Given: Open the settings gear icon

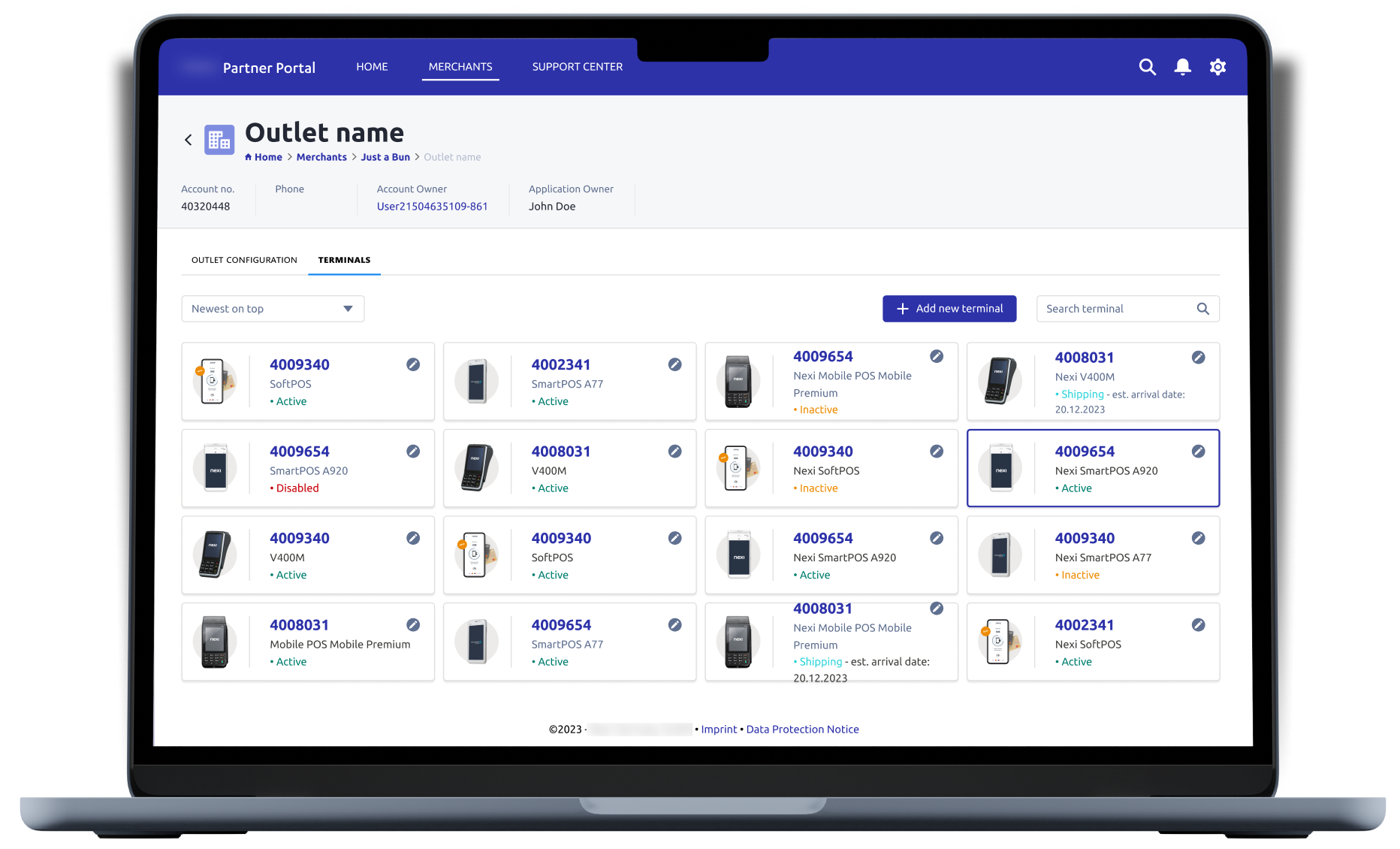Looking at the screenshot, I should pos(1217,67).
